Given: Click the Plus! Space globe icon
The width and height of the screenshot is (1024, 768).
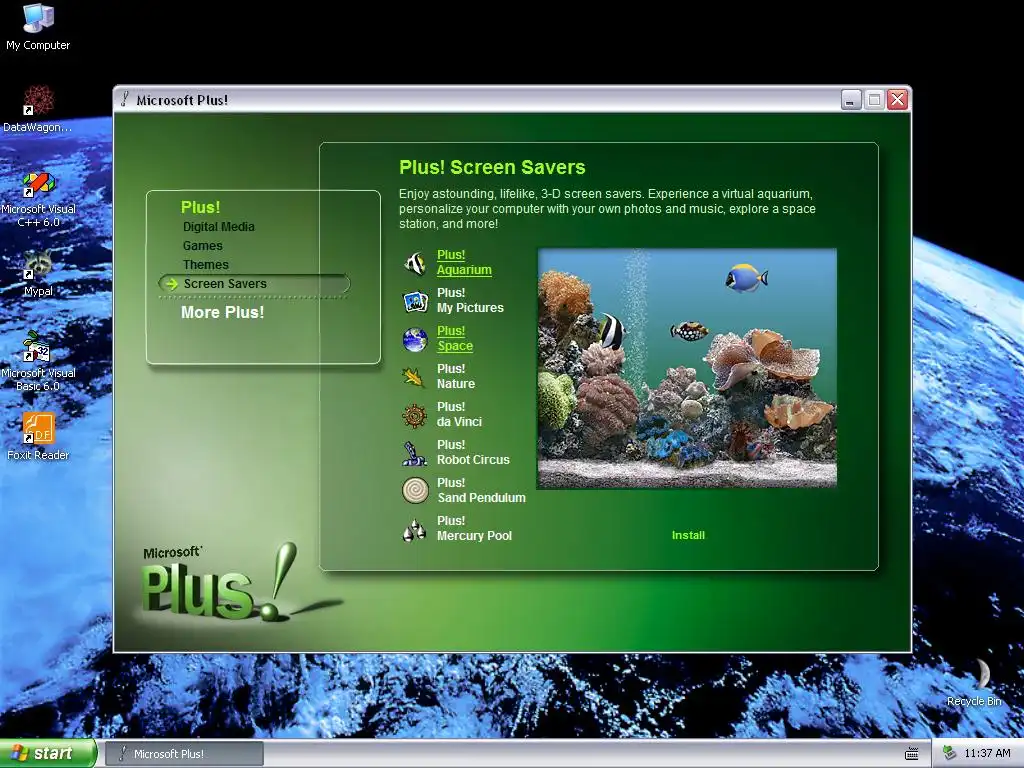Looking at the screenshot, I should tap(415, 339).
